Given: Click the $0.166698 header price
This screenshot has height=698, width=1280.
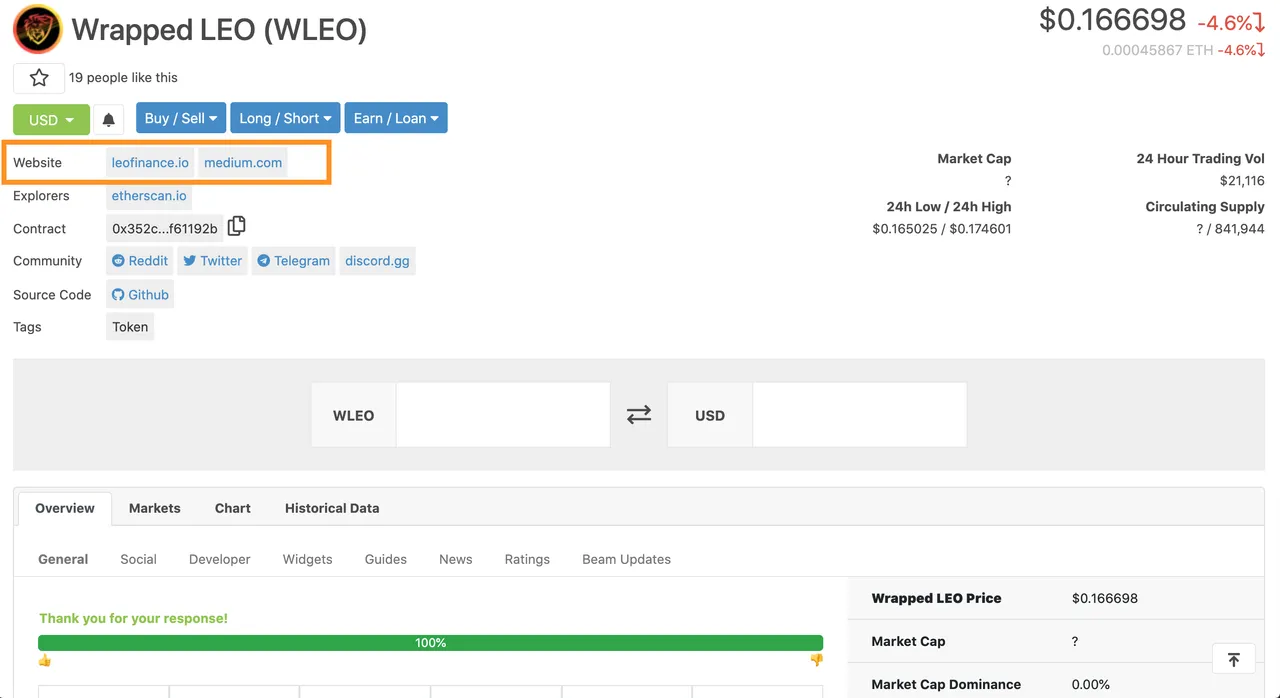Looking at the screenshot, I should [x=1112, y=20].
